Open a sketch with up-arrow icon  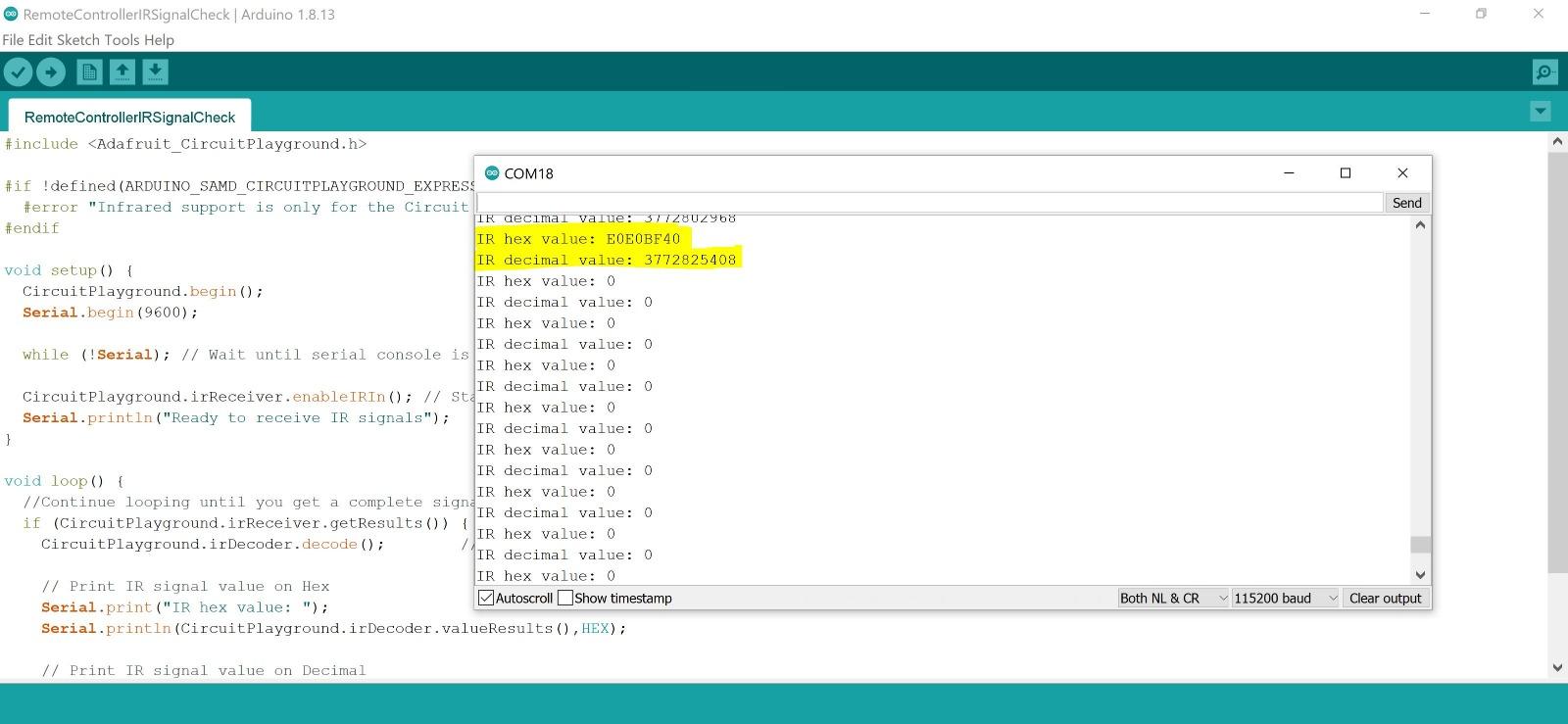122,72
